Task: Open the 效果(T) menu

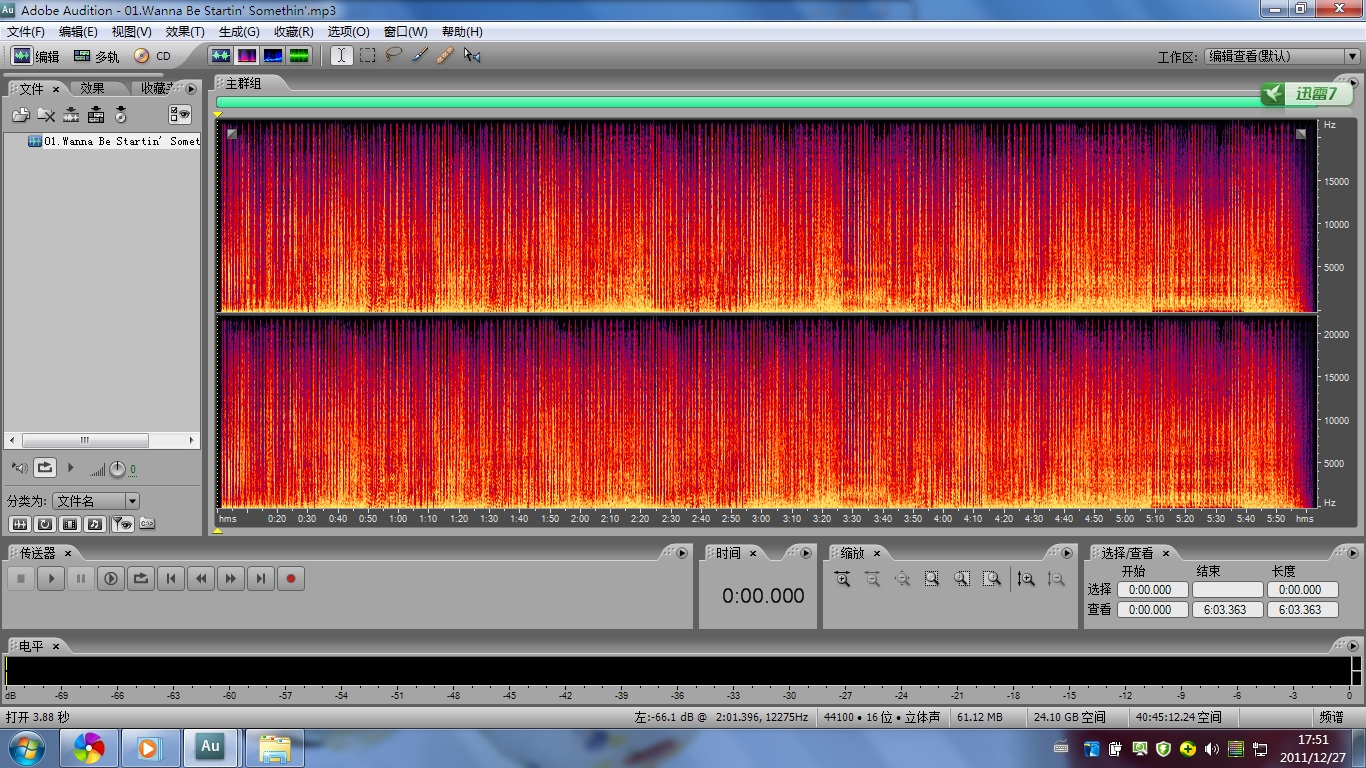Action: [185, 32]
